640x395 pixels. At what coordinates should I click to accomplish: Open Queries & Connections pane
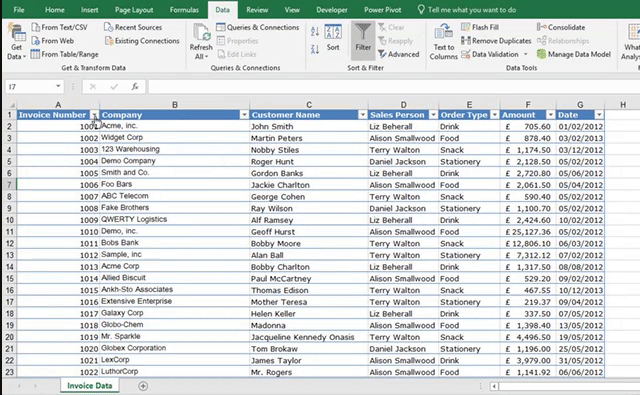tap(258, 27)
